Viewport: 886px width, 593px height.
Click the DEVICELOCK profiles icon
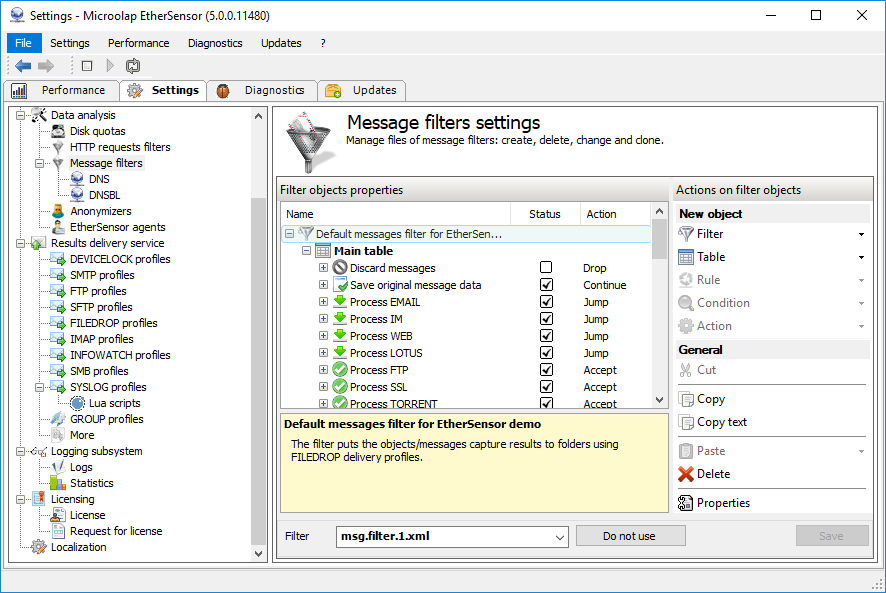coord(58,259)
